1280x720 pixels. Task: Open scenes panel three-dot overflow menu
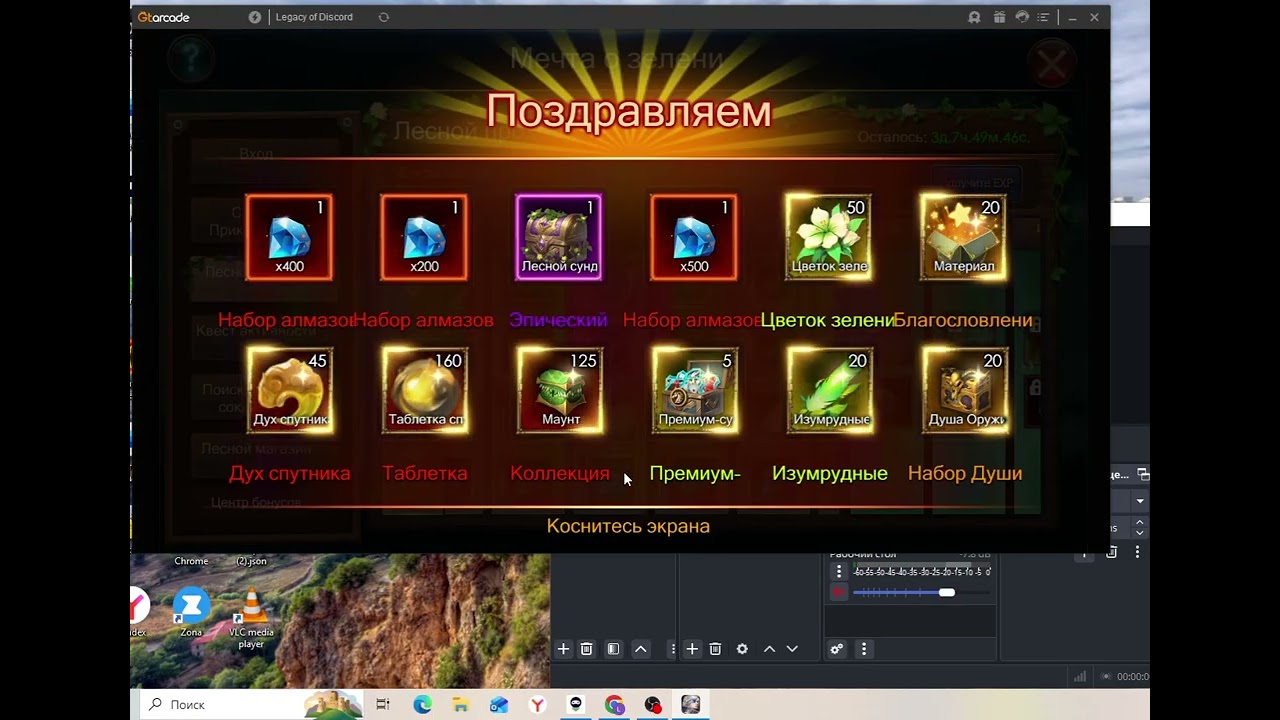coord(673,649)
